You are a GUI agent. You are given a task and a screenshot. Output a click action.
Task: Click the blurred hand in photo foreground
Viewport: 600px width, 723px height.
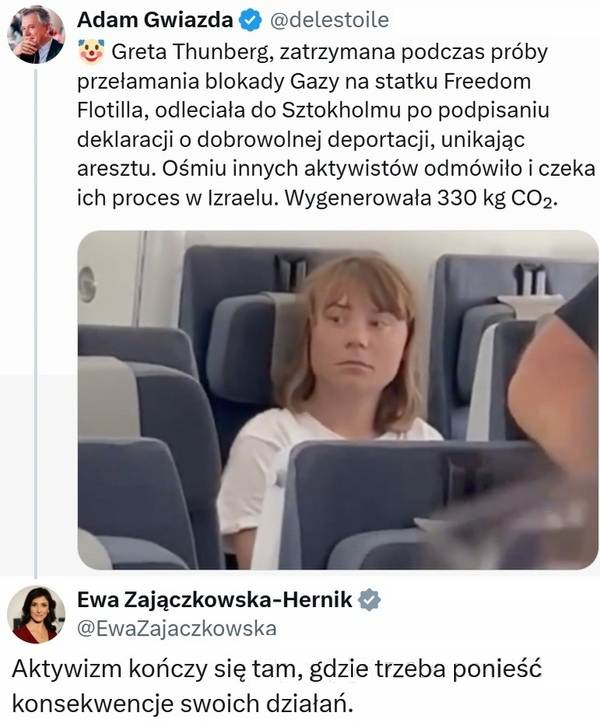point(551,392)
